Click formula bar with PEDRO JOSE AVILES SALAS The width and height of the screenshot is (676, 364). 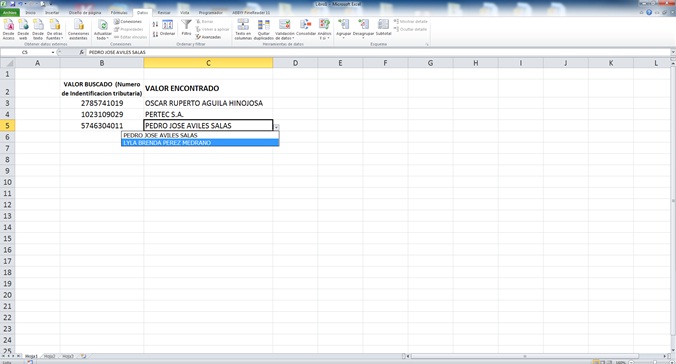pyautogui.click(x=378, y=52)
